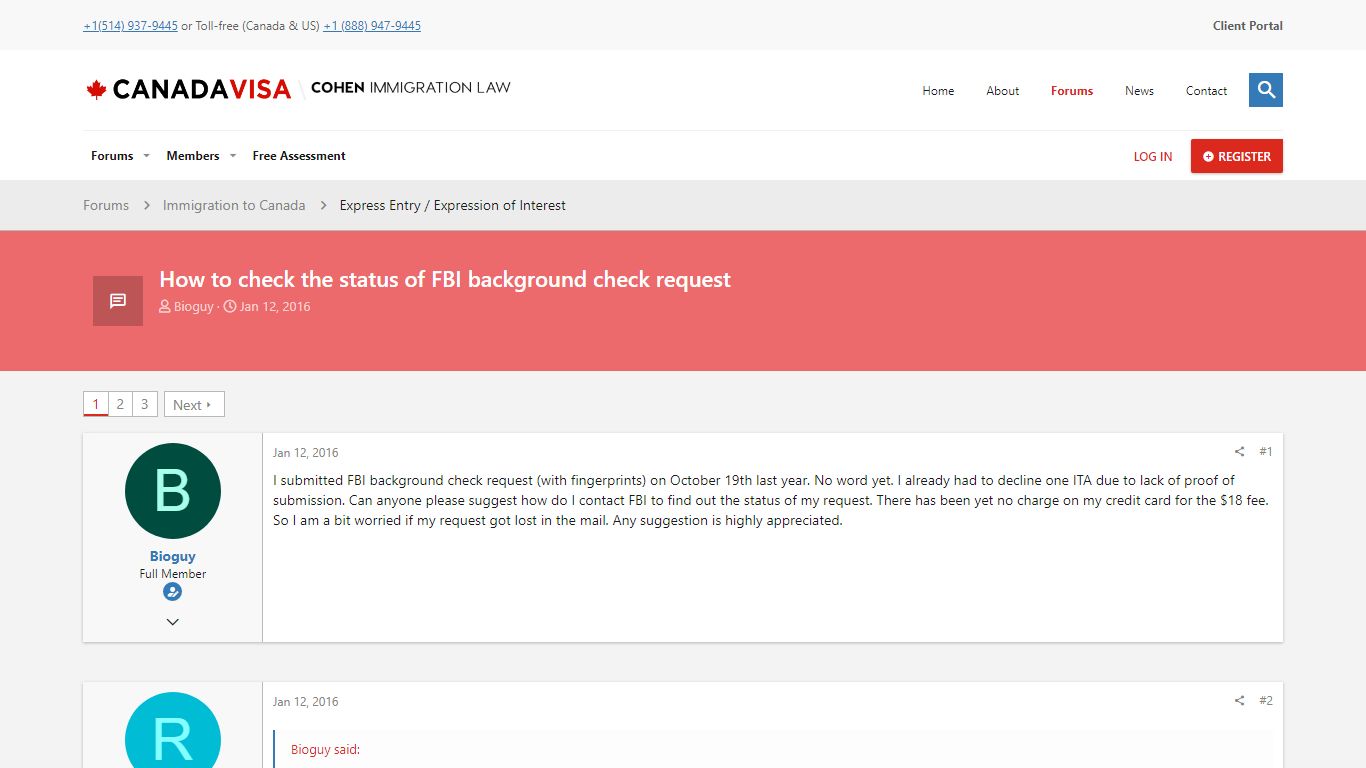
Task: Go to page 3 of the thread
Action: (x=144, y=404)
